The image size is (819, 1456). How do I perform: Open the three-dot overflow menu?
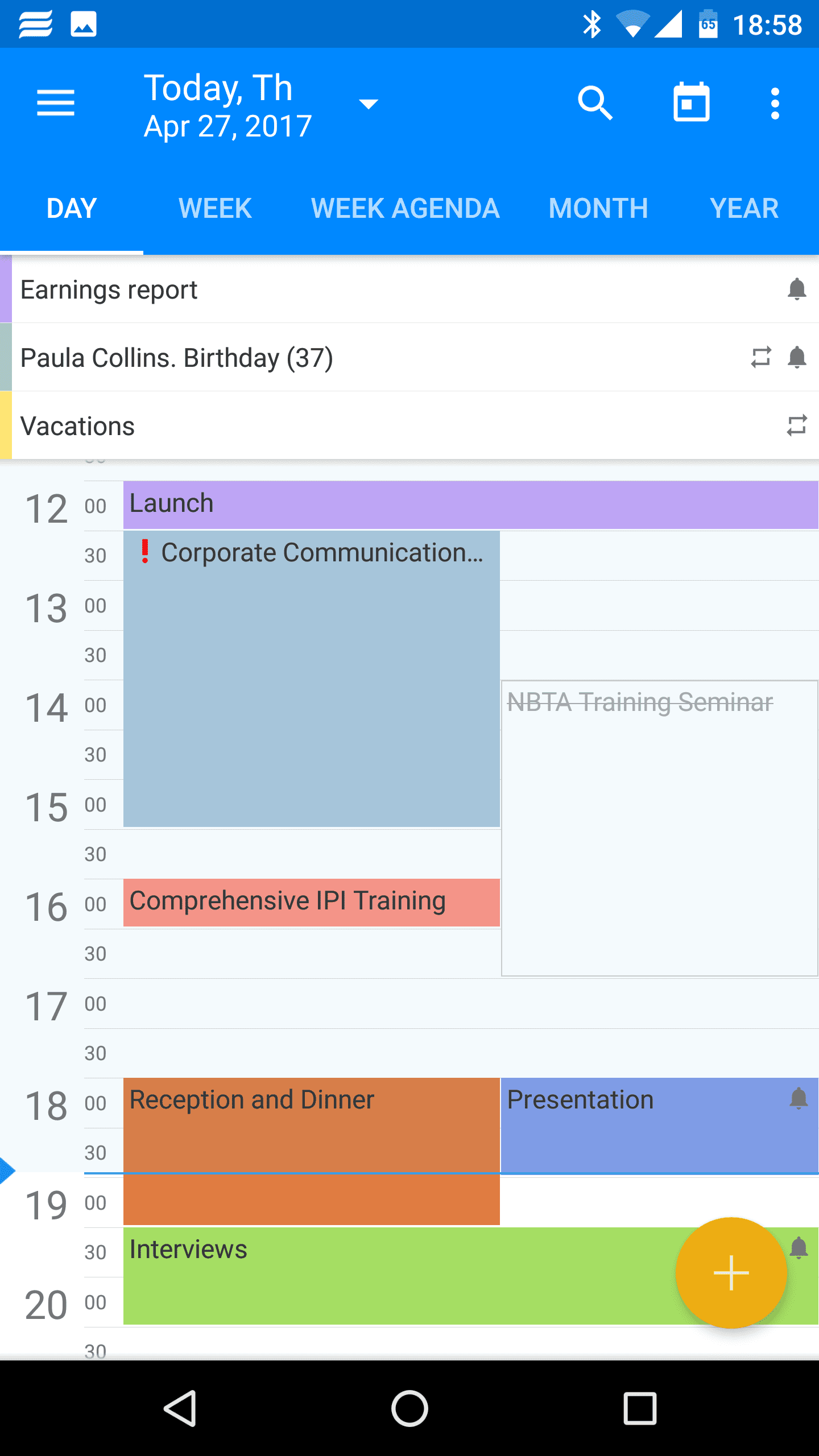775,103
